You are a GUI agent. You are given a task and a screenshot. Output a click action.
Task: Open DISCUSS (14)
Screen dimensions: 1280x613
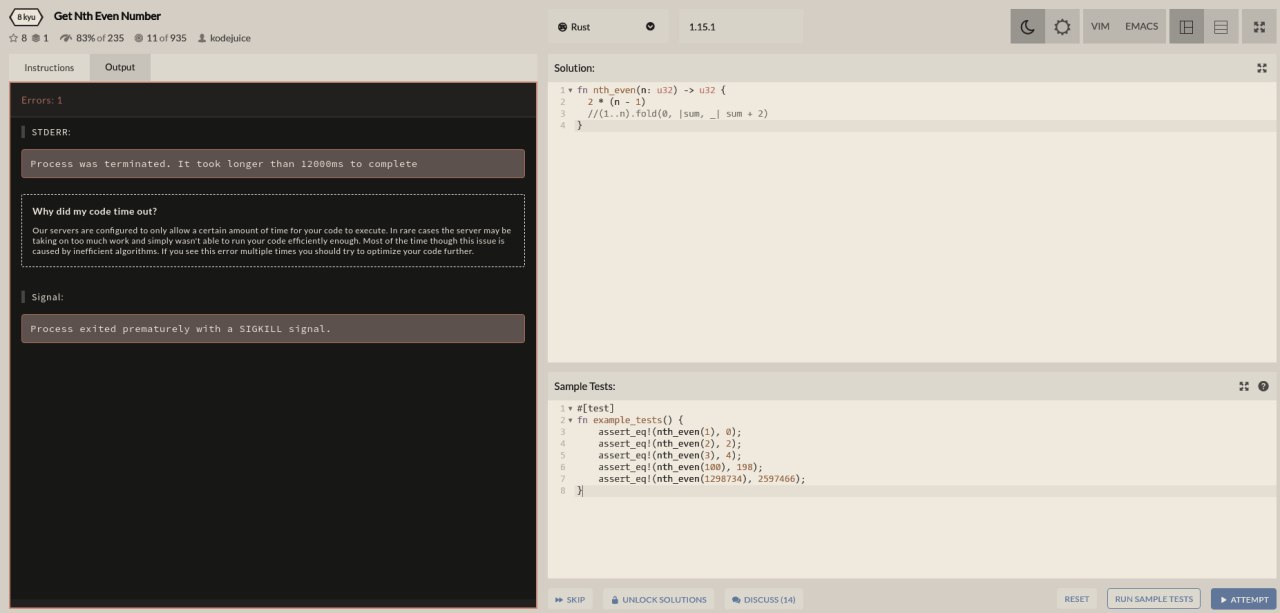(764, 600)
